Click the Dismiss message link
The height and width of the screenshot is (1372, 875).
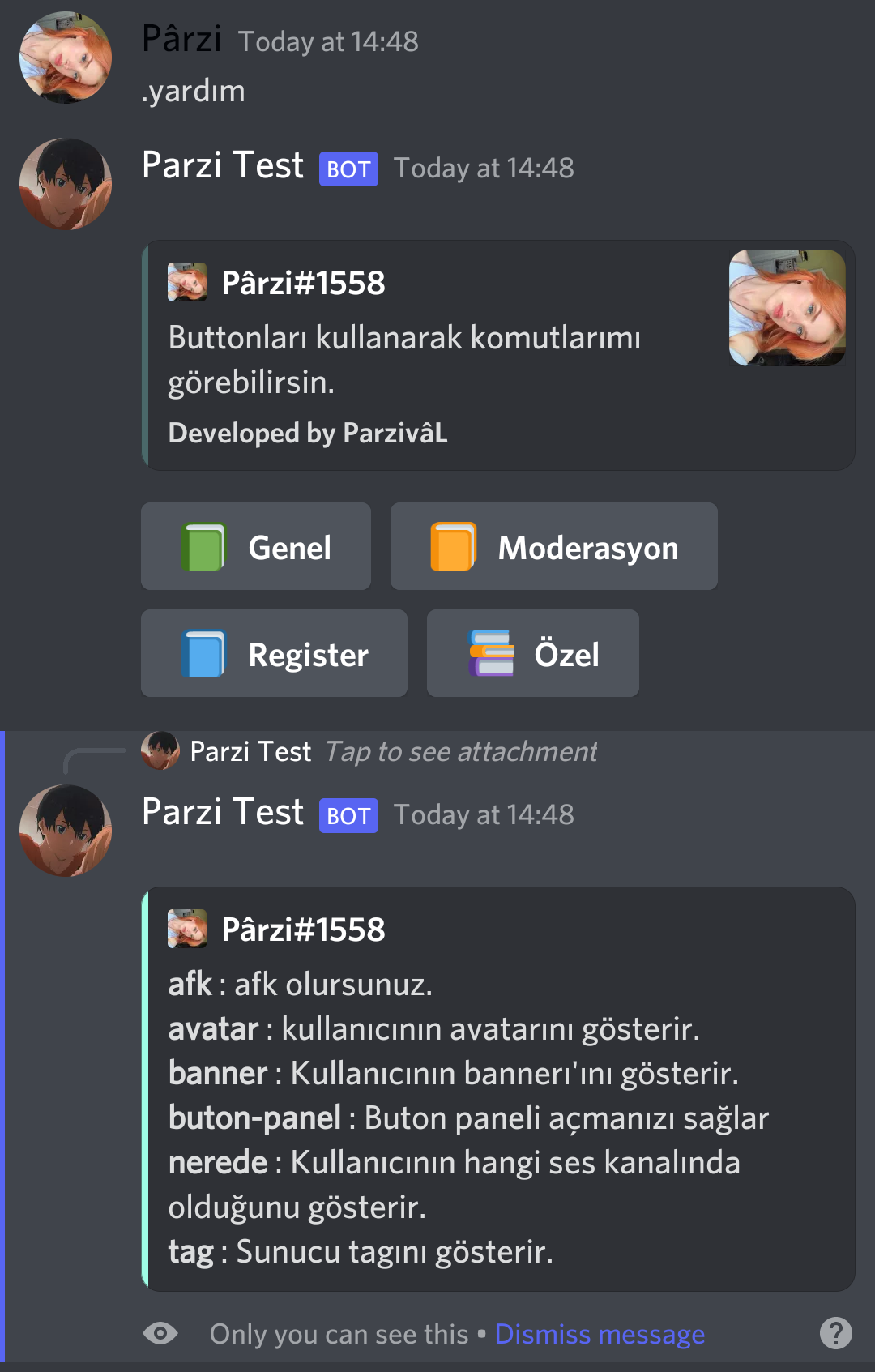[600, 1334]
